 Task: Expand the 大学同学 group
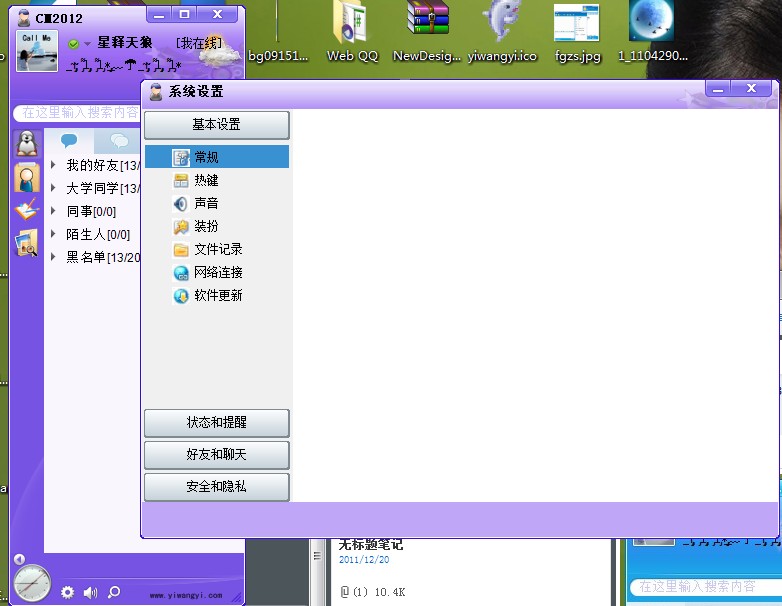[x=53, y=188]
